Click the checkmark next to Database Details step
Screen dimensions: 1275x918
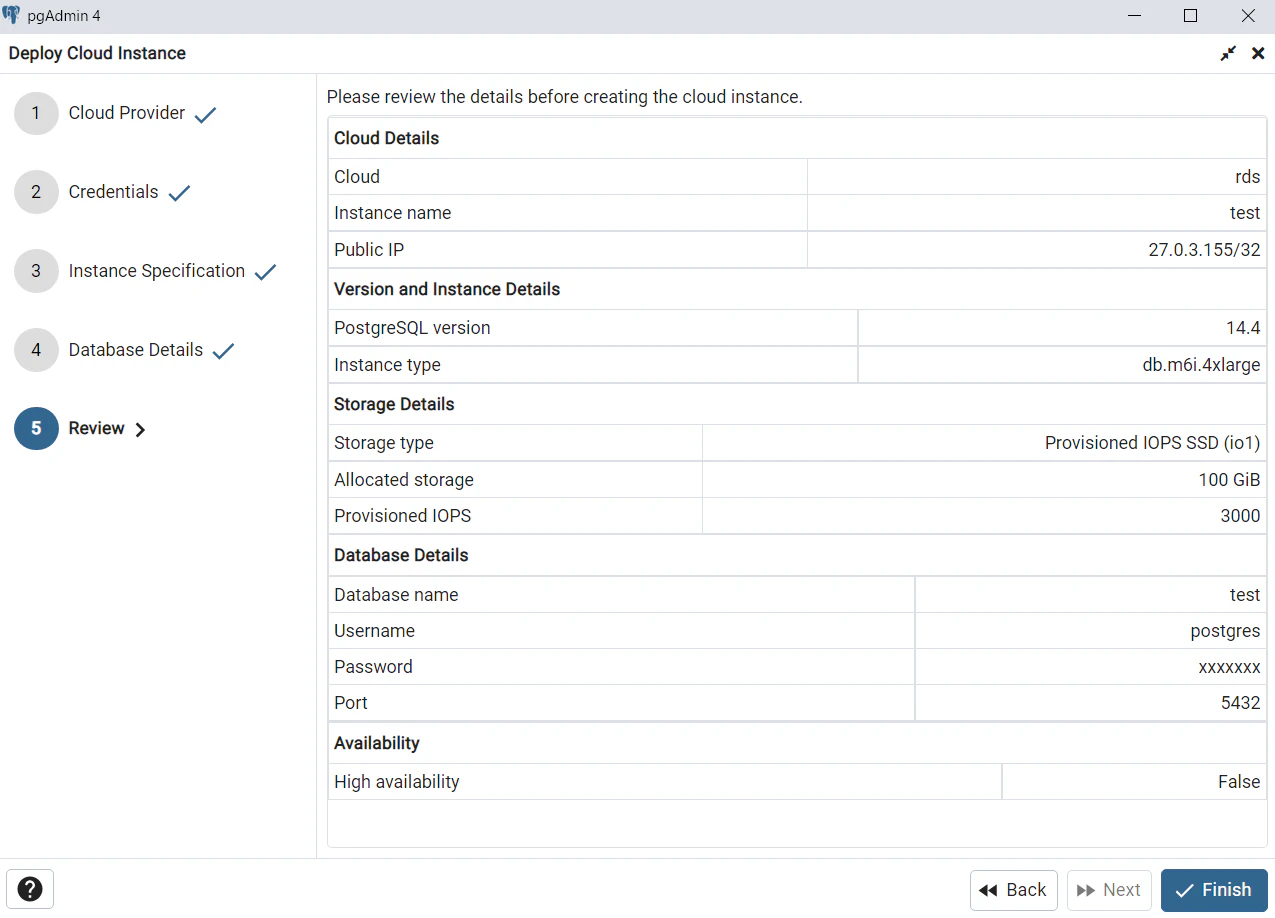pyautogui.click(x=223, y=351)
